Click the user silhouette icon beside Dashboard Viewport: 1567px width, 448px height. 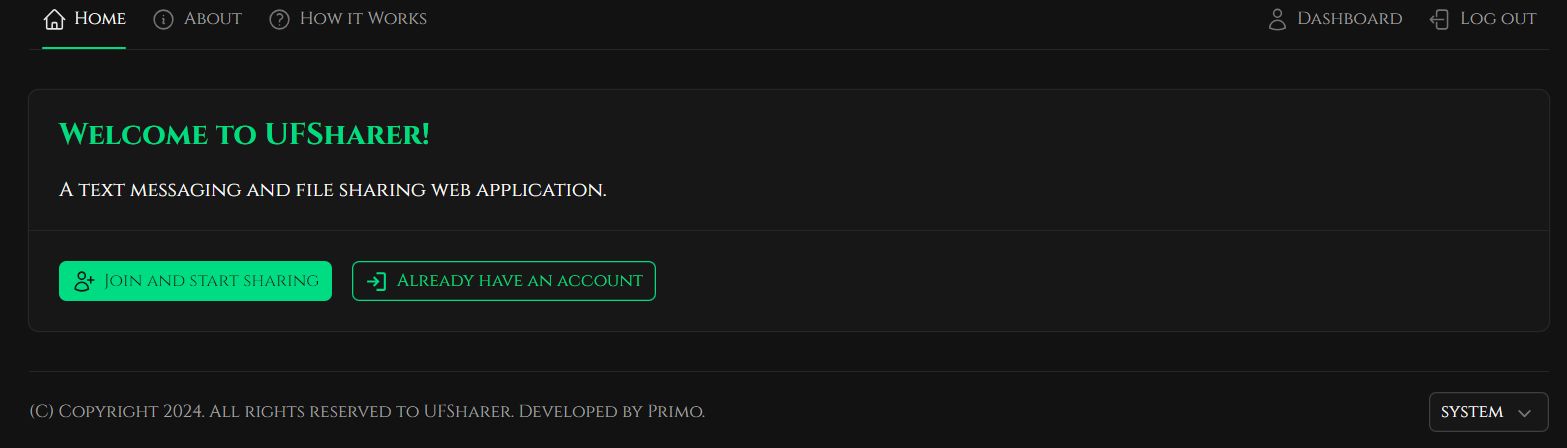point(1277,19)
